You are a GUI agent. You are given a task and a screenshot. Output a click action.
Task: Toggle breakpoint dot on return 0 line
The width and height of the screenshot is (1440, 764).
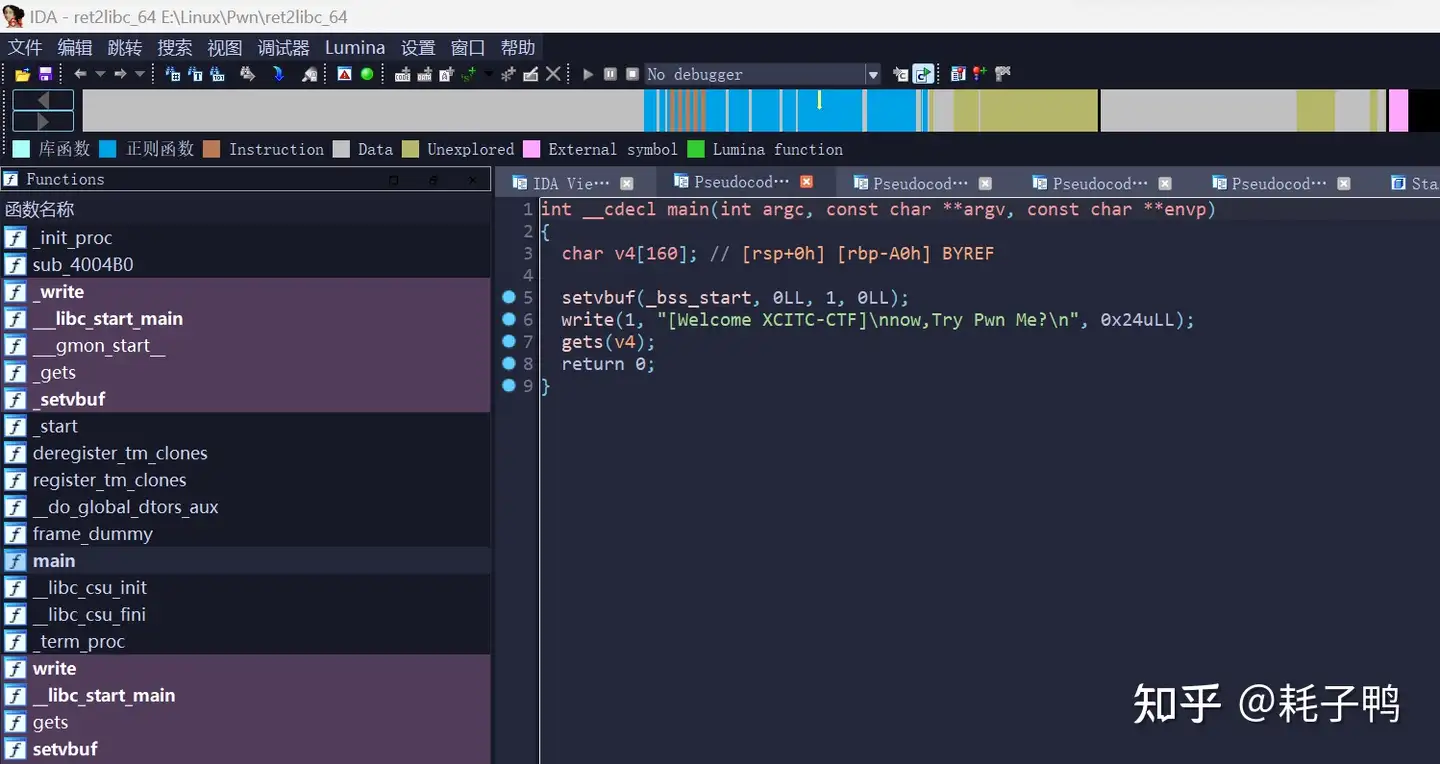509,363
